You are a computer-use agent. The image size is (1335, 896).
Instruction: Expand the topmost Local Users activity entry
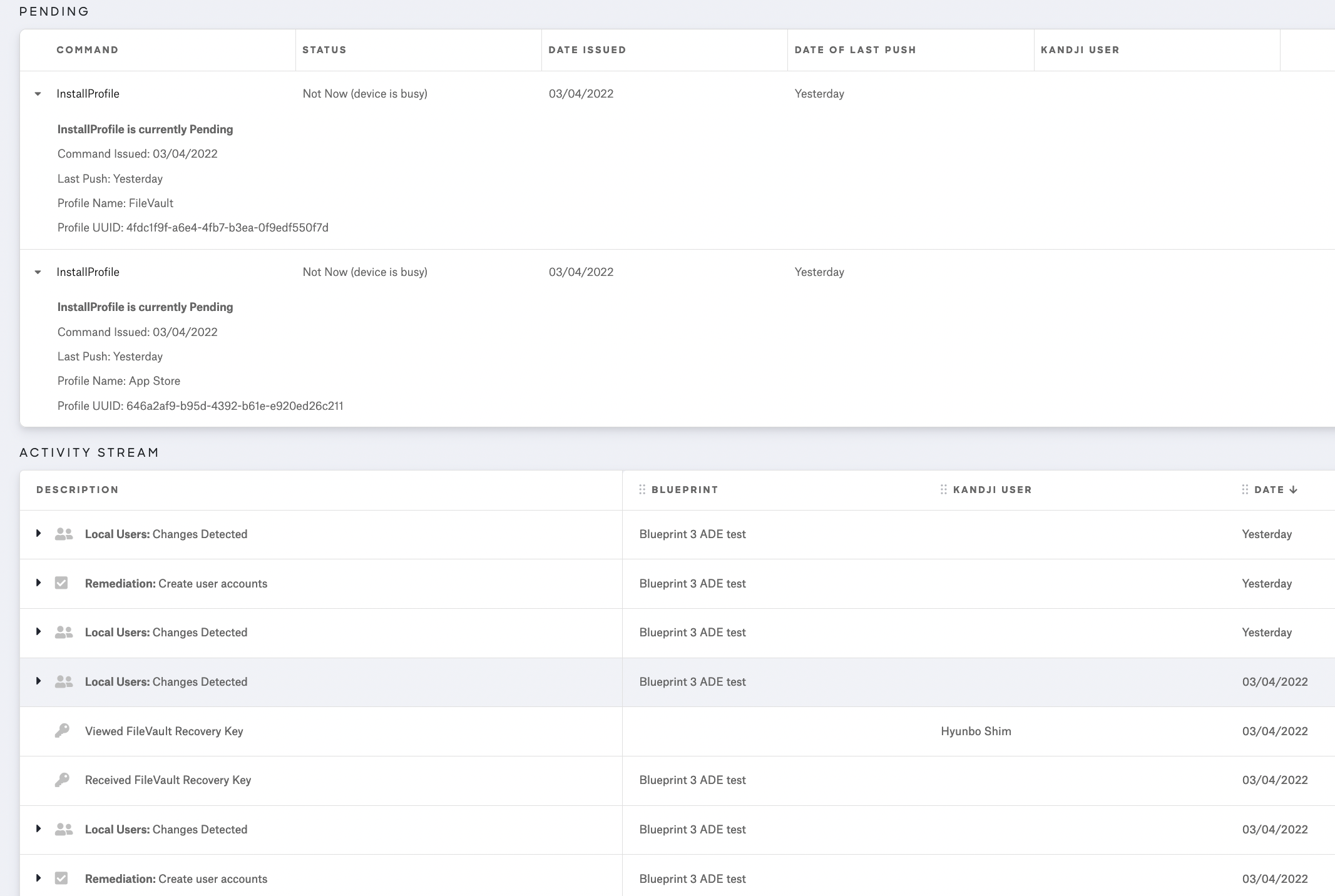[x=39, y=534]
